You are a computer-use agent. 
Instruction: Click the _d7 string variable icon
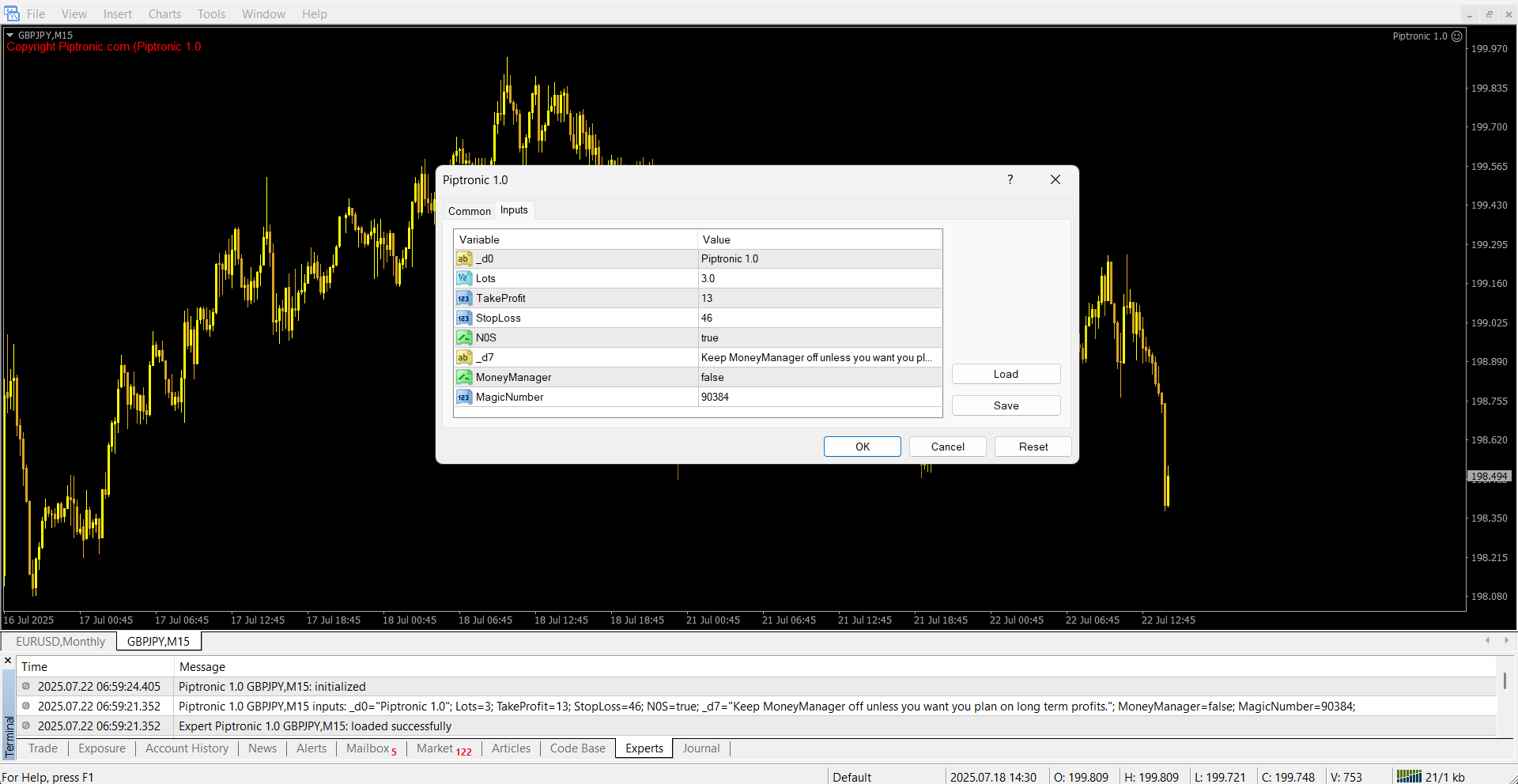tap(464, 357)
